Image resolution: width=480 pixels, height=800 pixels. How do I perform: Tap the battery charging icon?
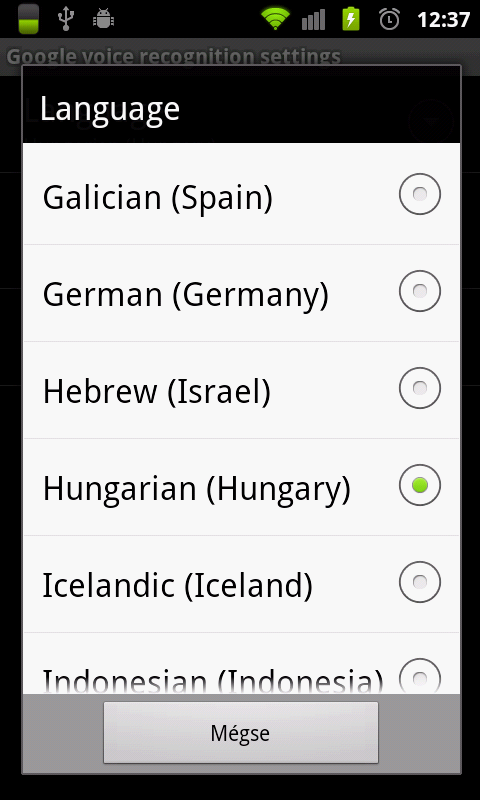(x=351, y=19)
